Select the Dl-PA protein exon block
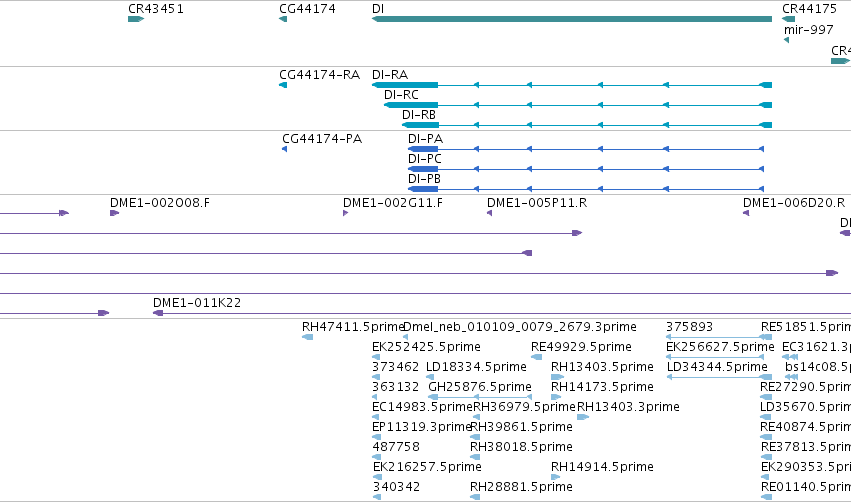This screenshot has width=851, height=502. 423,149
